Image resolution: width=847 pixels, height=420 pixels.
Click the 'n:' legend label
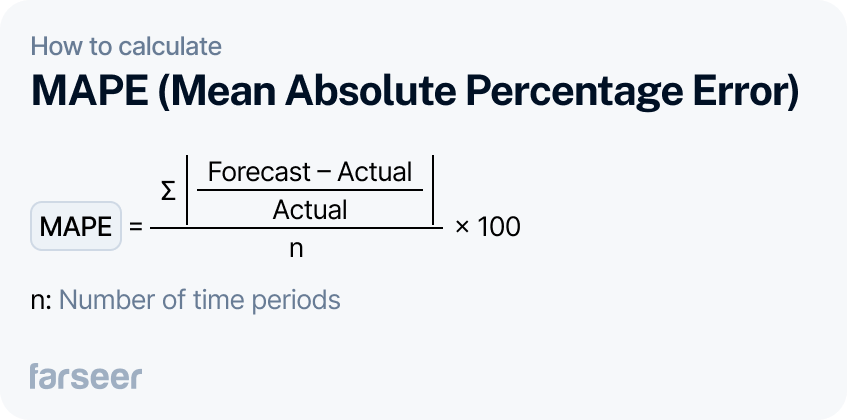pos(41,301)
